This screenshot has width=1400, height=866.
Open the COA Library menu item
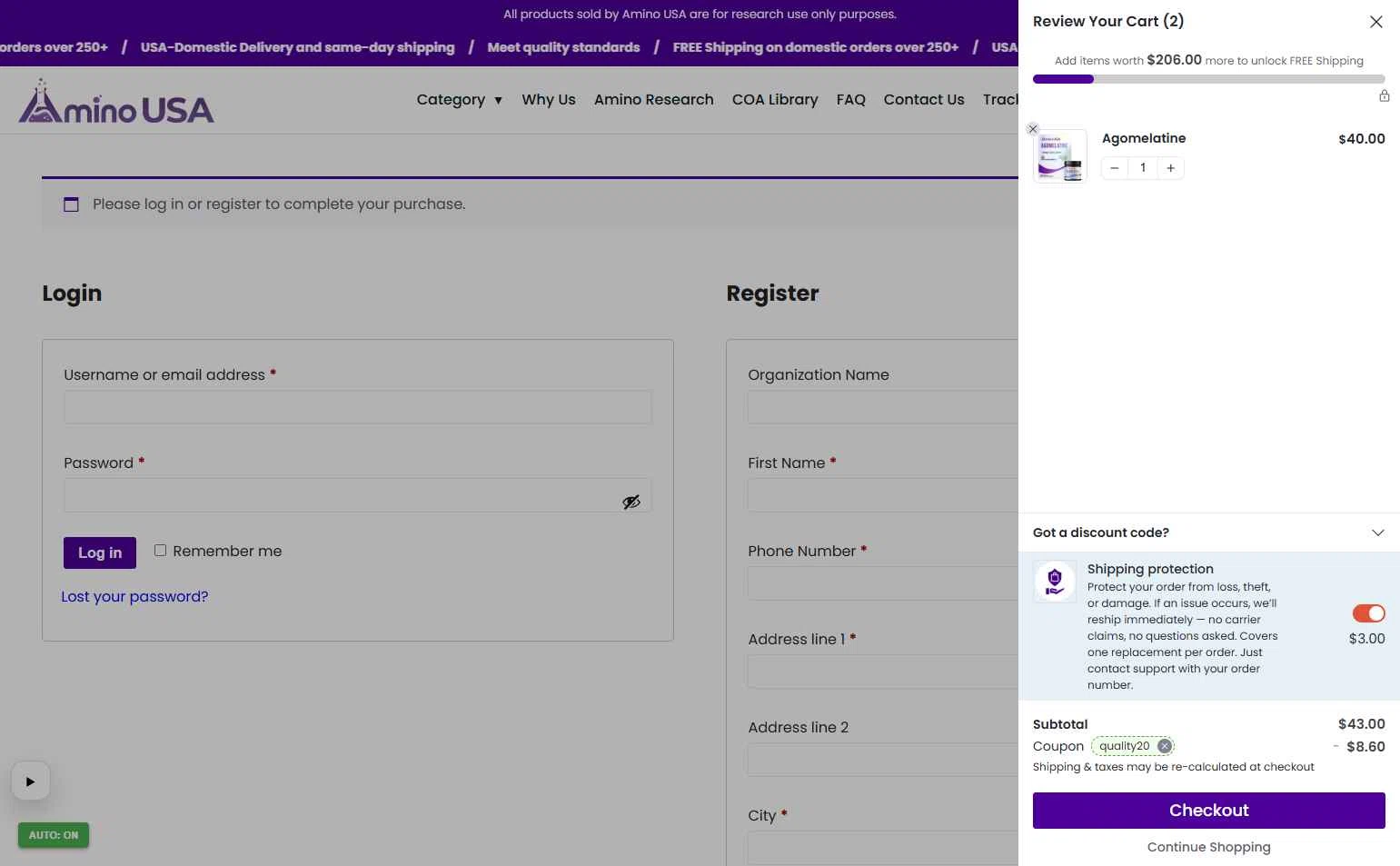click(775, 99)
